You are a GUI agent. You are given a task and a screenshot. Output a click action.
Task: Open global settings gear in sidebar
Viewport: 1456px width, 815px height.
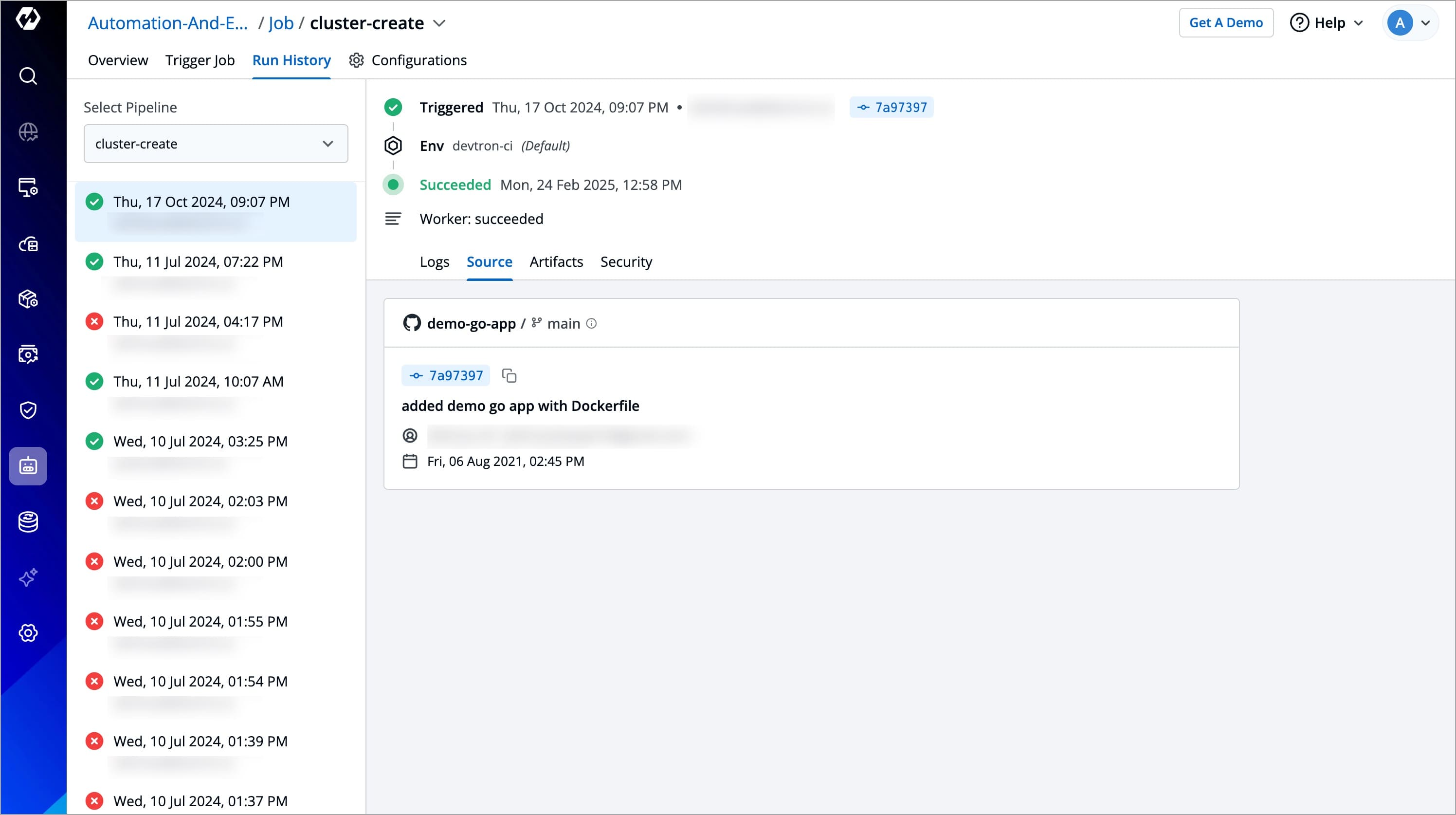(x=28, y=633)
